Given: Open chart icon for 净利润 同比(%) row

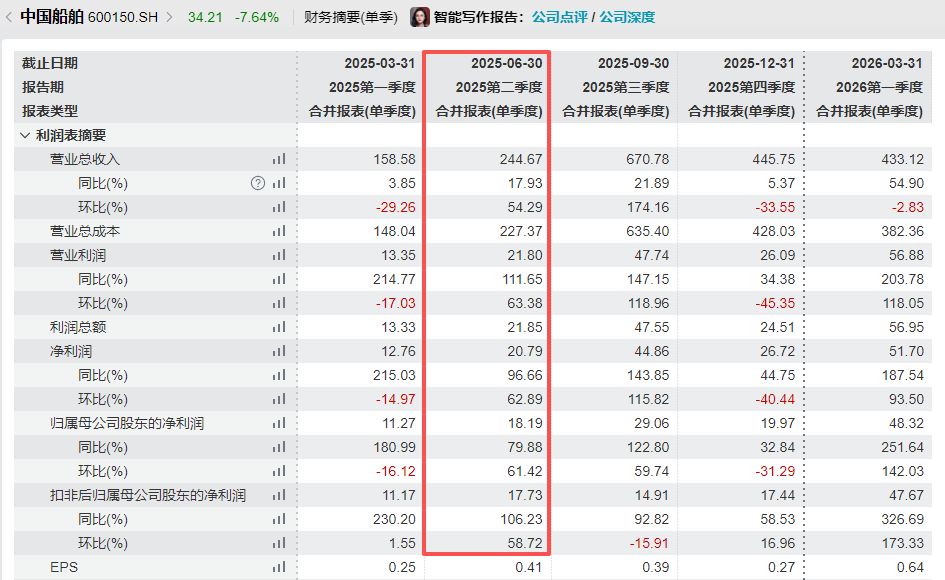Looking at the screenshot, I should 278,375.
